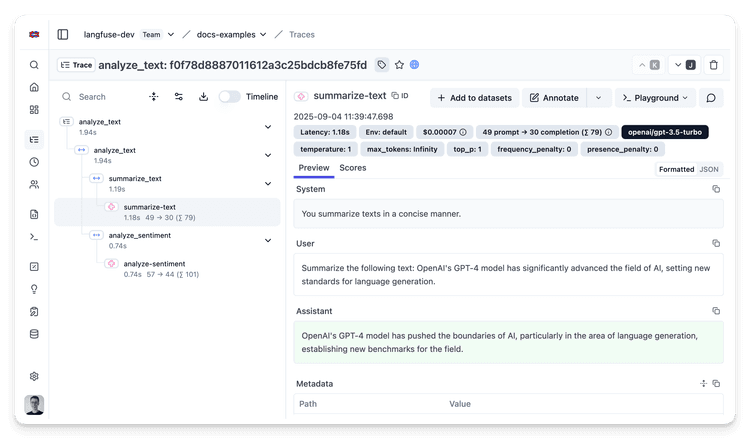The image size is (750, 439).
Task: Click the openai/gpt-3.5-turbo model badge
Action: tap(665, 132)
